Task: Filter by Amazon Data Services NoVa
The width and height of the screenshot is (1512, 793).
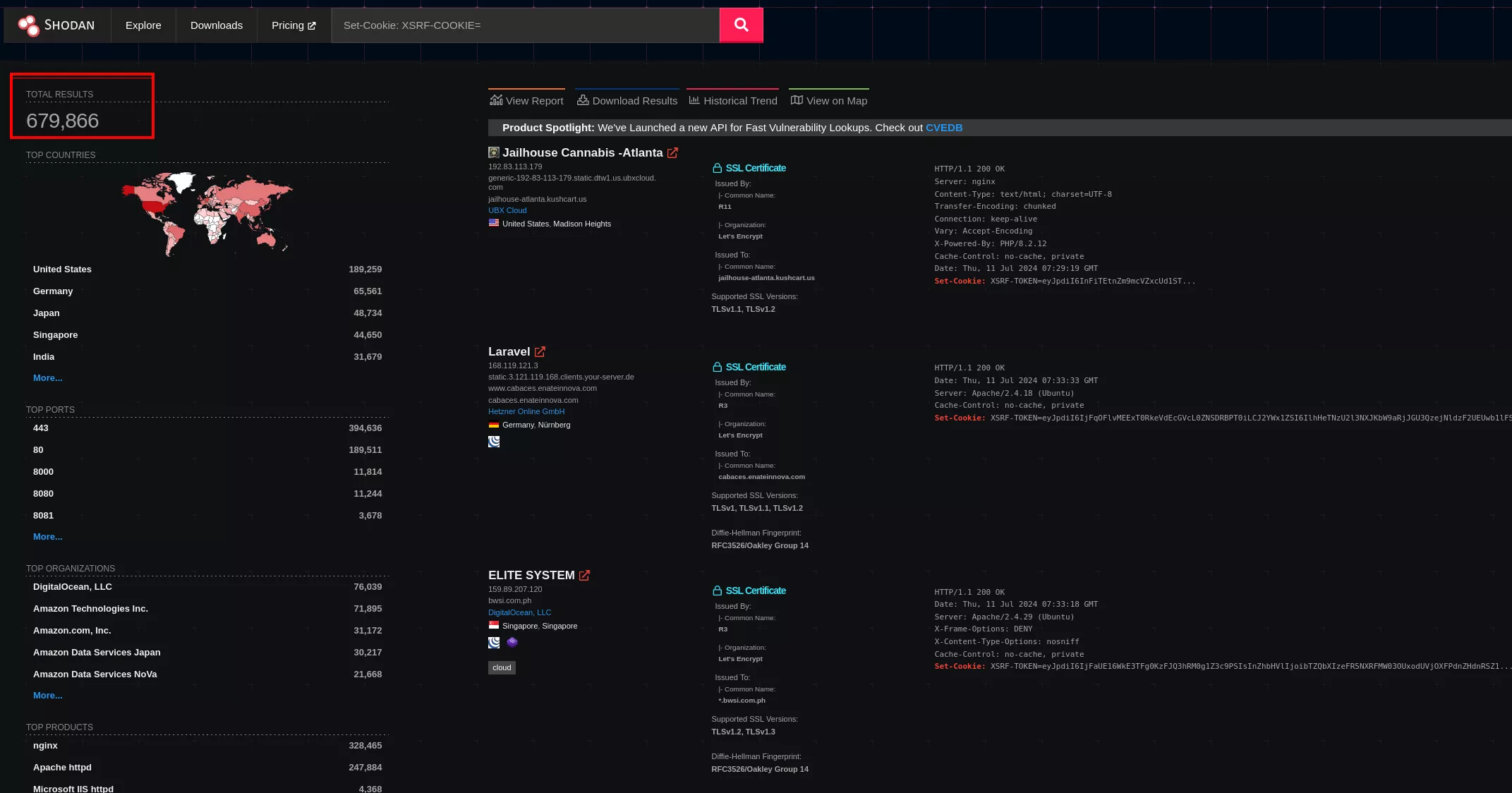Action: point(207,674)
